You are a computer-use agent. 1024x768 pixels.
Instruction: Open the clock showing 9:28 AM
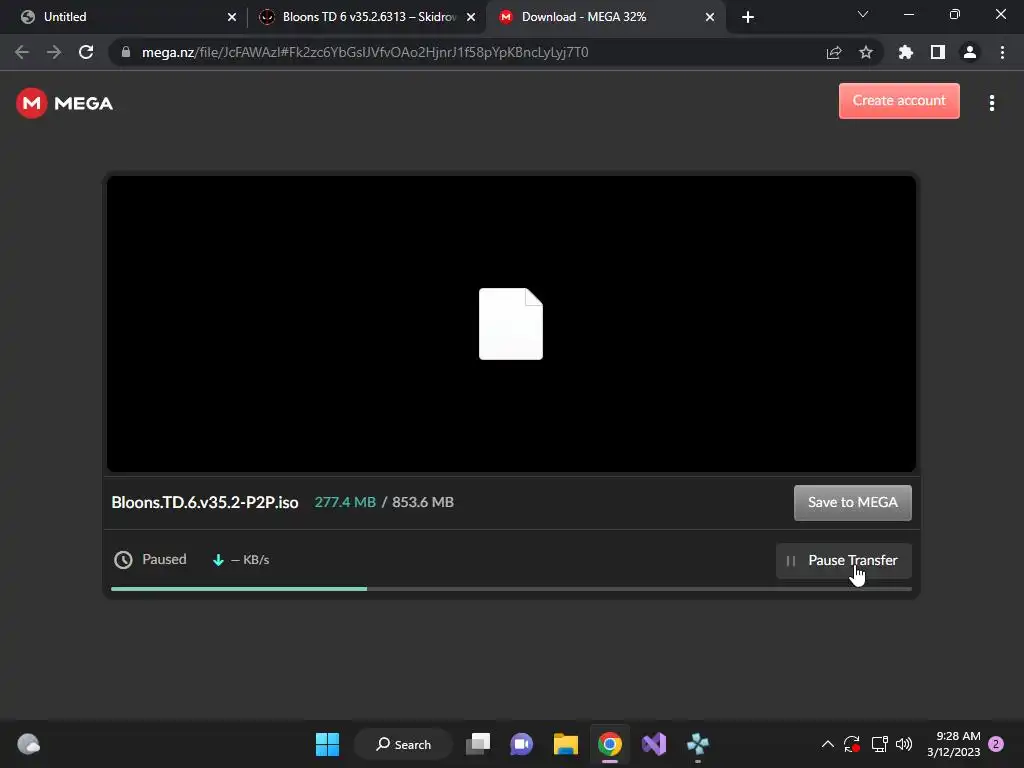tap(953, 744)
